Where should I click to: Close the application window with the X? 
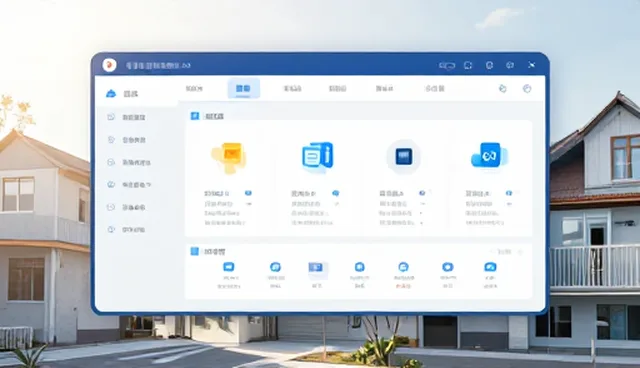point(531,65)
